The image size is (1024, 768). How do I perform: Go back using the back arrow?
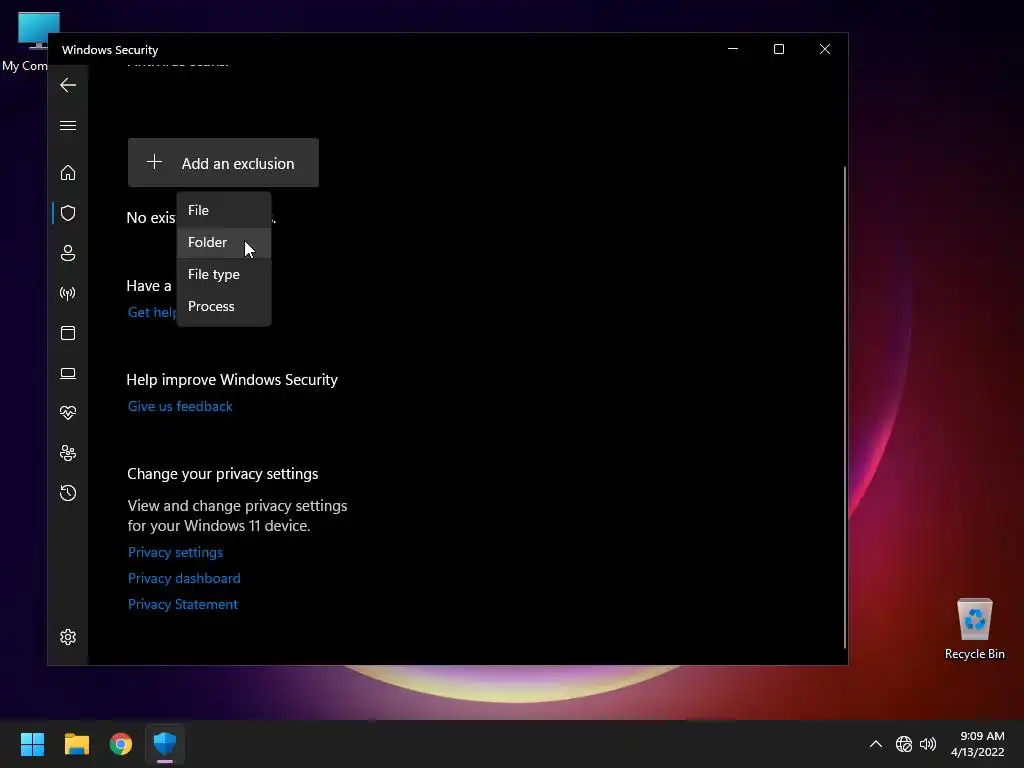click(68, 85)
